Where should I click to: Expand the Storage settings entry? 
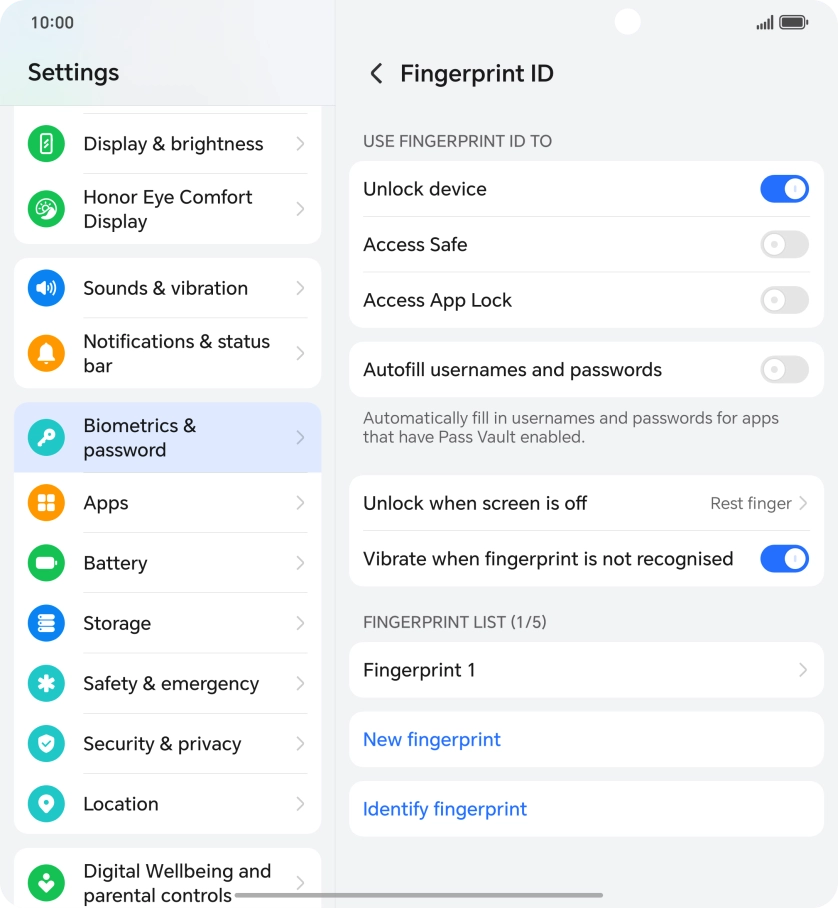click(167, 623)
